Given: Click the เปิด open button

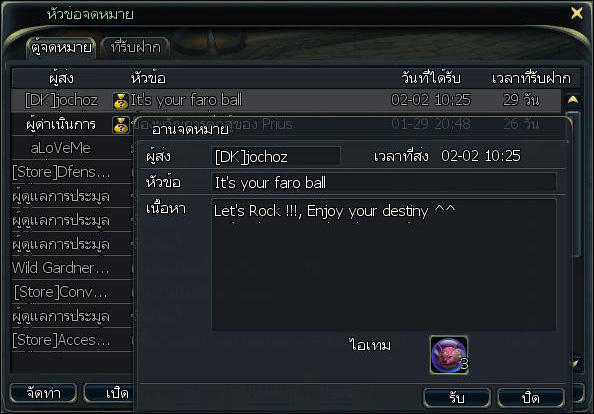Looking at the screenshot, I should tap(109, 393).
